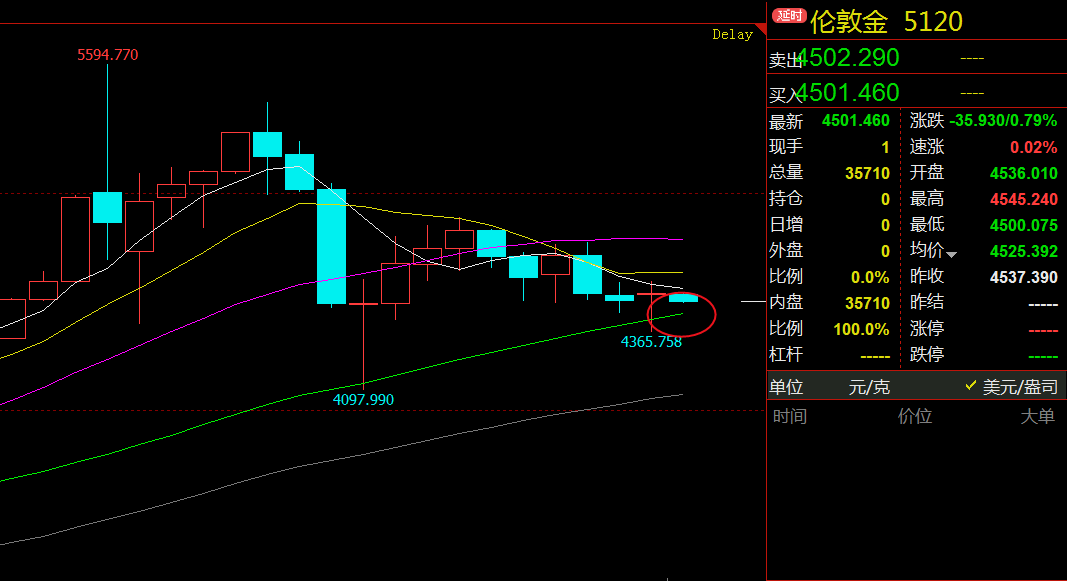Click the 买入 label
This screenshot has height=581, width=1067.
click(784, 95)
